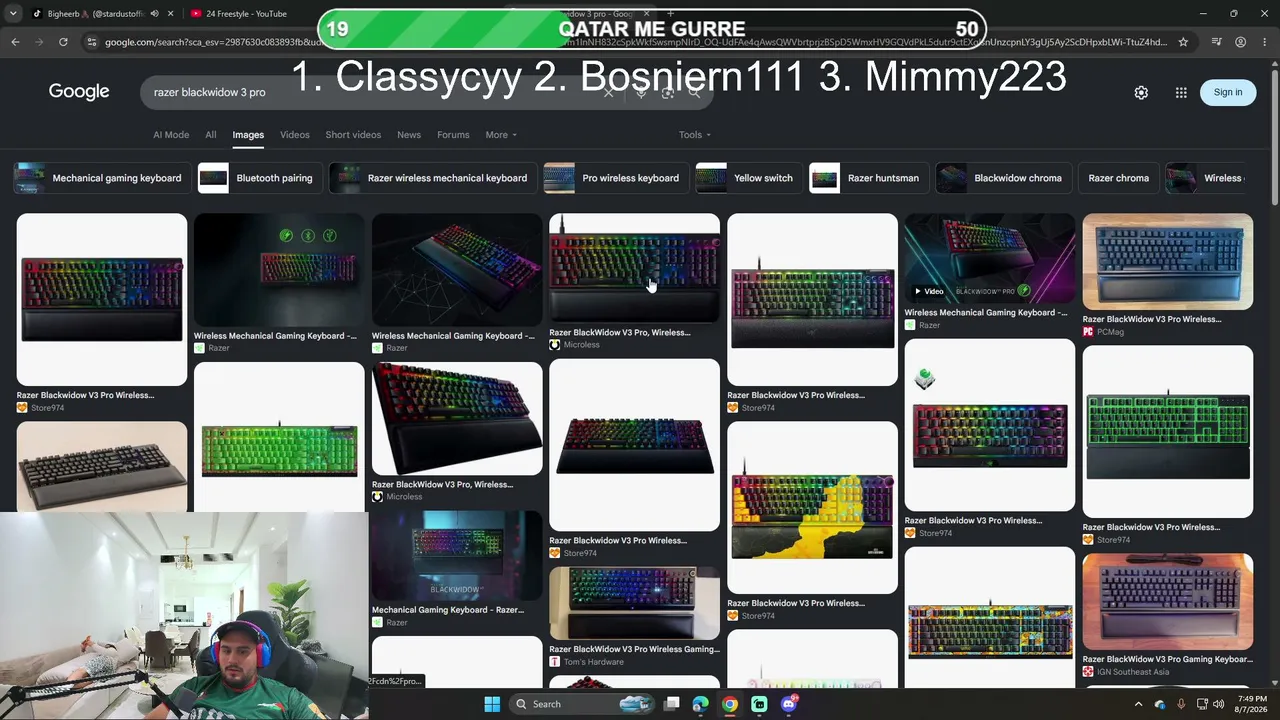Open the Google apps grid
This screenshot has height=720, width=1280.
point(1181,92)
